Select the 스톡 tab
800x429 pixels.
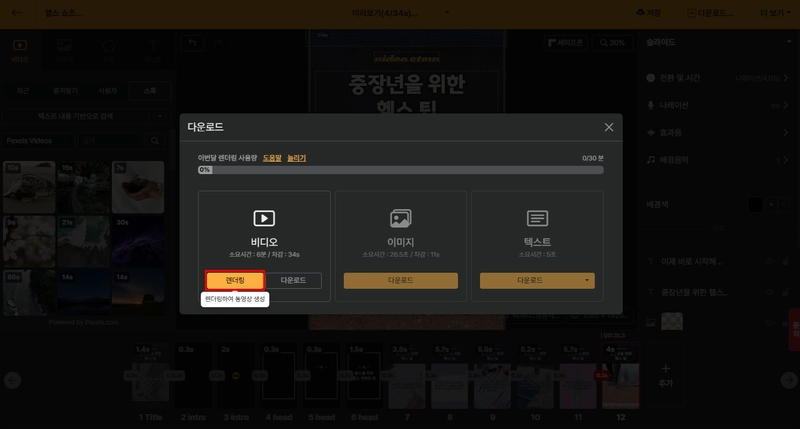(150, 91)
